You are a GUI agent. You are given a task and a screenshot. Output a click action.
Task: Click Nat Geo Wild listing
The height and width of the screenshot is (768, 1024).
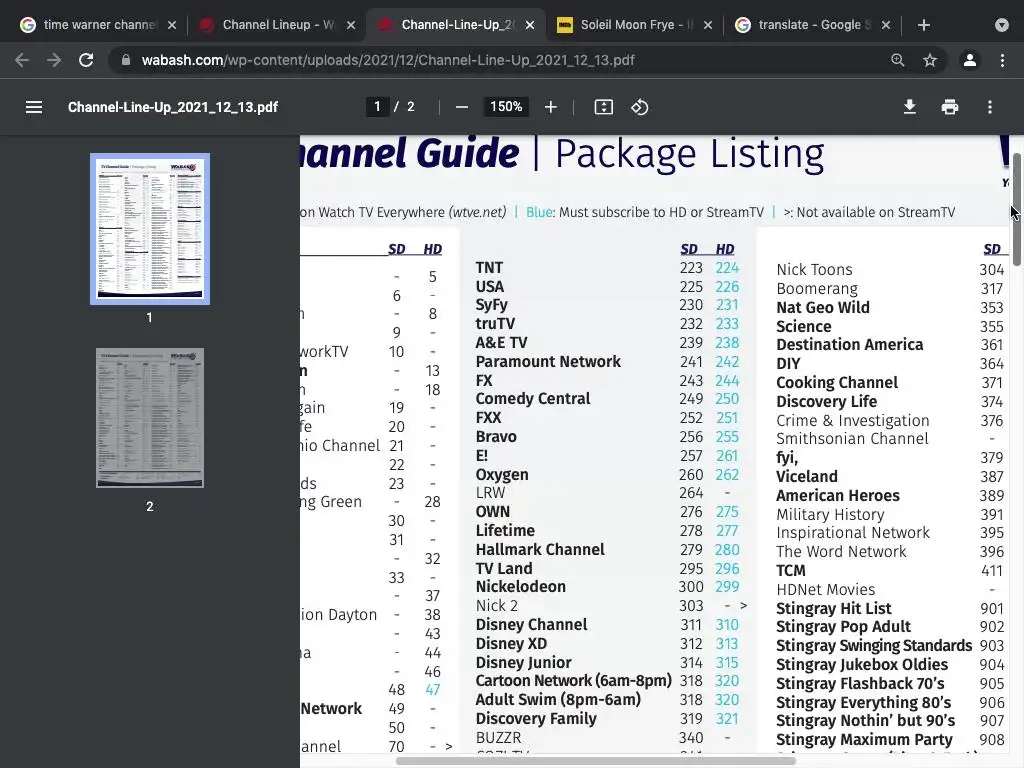[x=823, y=307]
